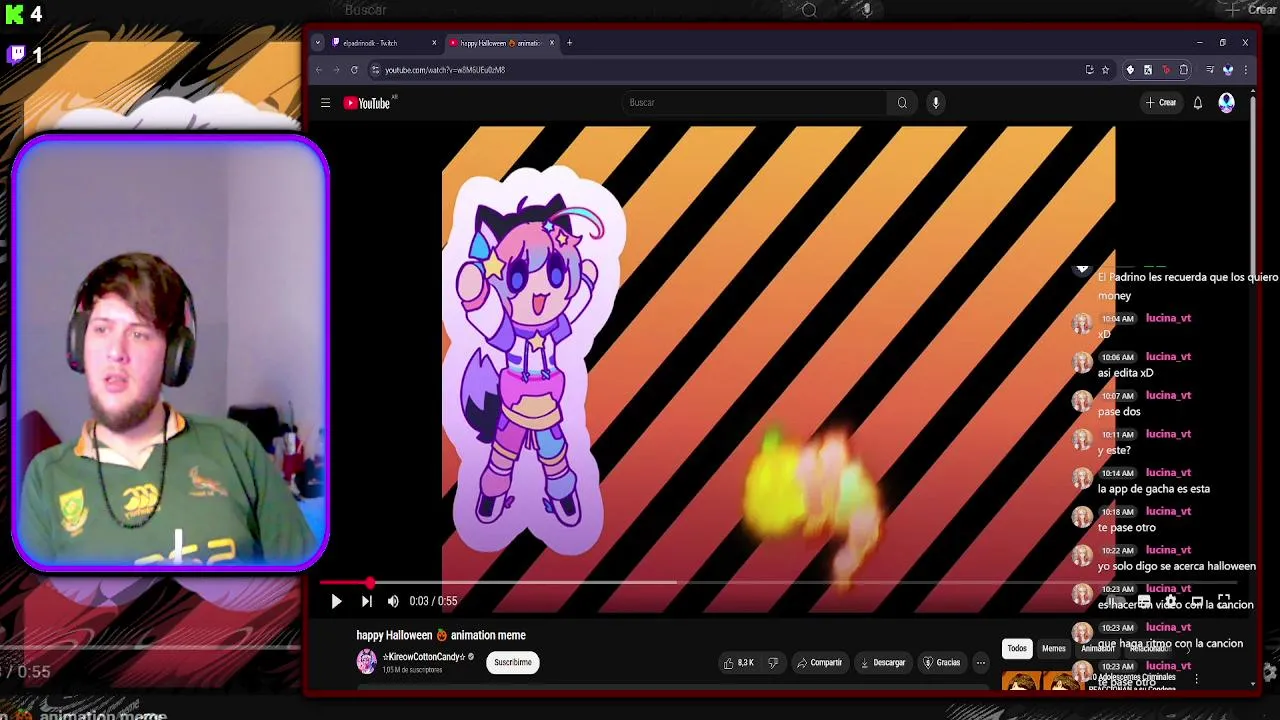Open KireowCottonCandy channel avatar

tap(367, 662)
